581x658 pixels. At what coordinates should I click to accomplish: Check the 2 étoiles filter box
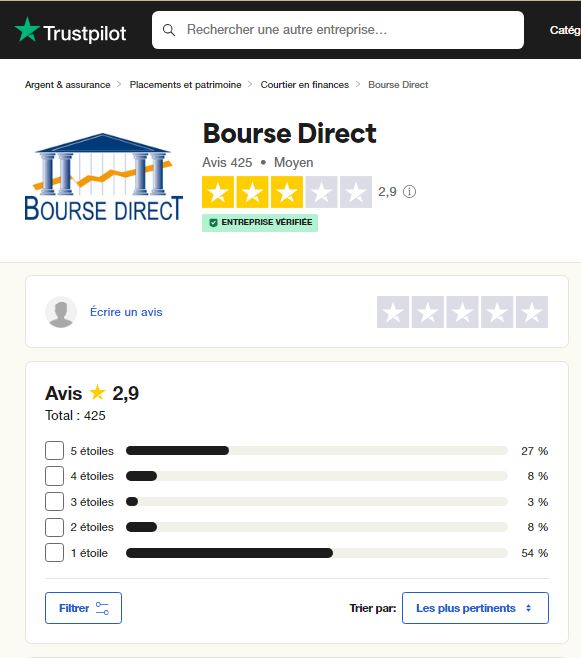click(x=55, y=527)
